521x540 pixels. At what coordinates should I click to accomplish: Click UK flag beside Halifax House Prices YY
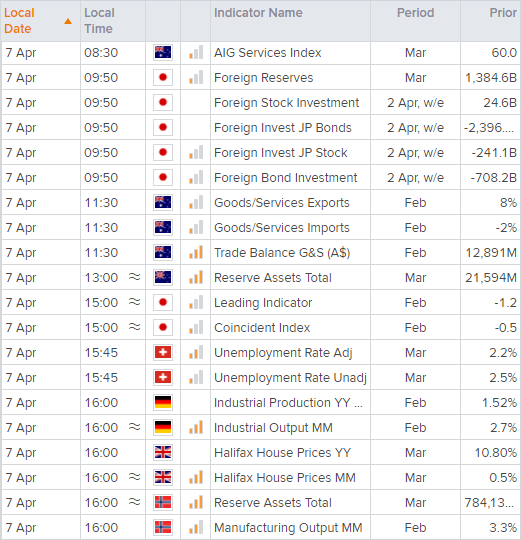pos(163,452)
